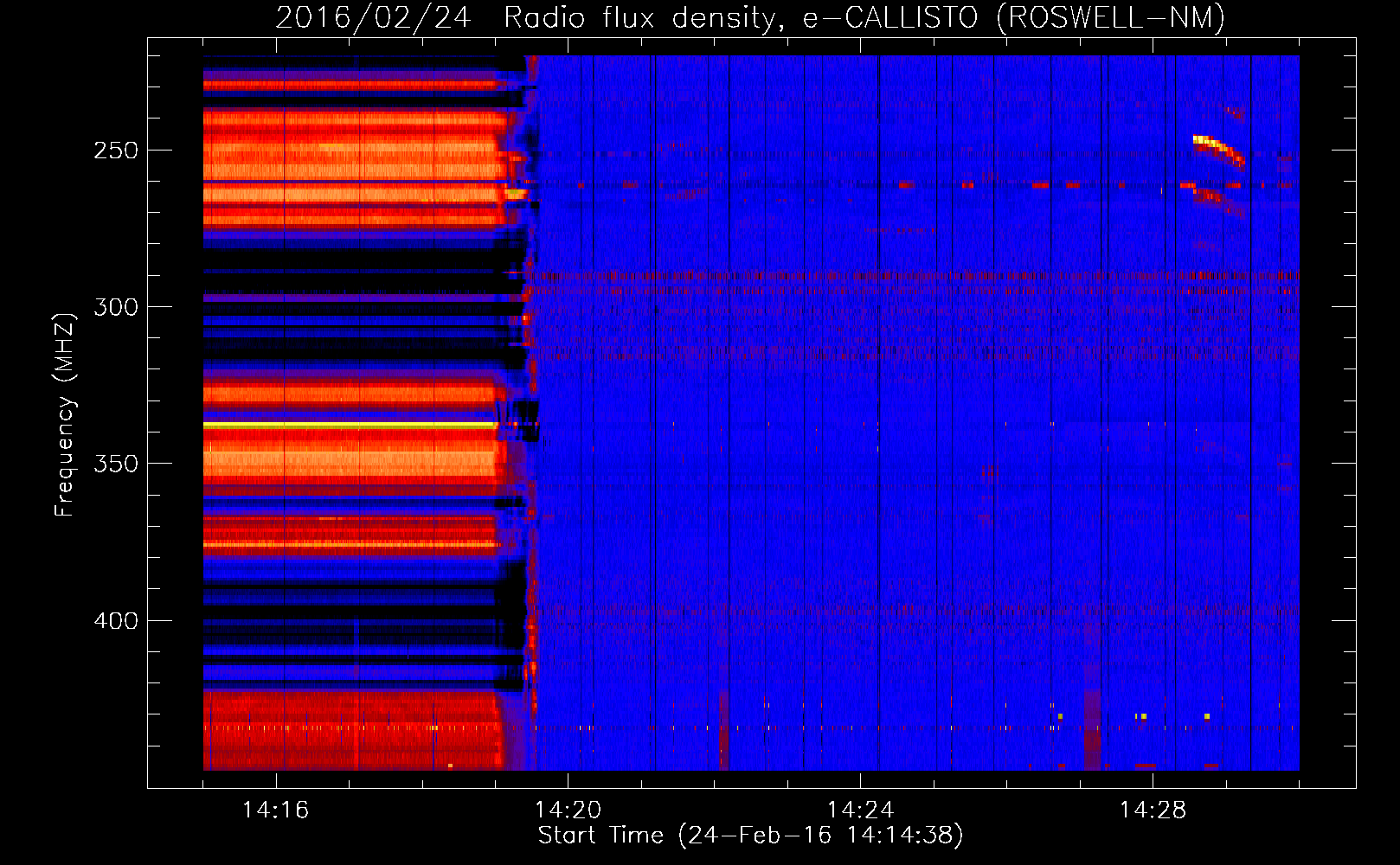
Task: Click the 14:16 time axis label
Action: 276,811
